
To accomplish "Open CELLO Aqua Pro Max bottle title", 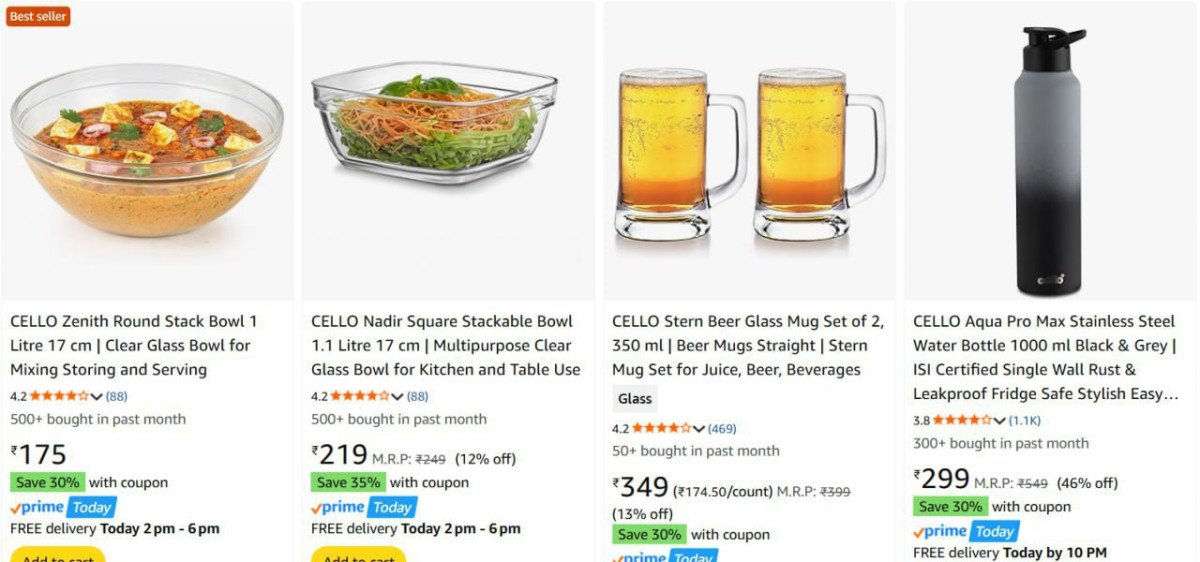I will pyautogui.click(x=1046, y=357).
